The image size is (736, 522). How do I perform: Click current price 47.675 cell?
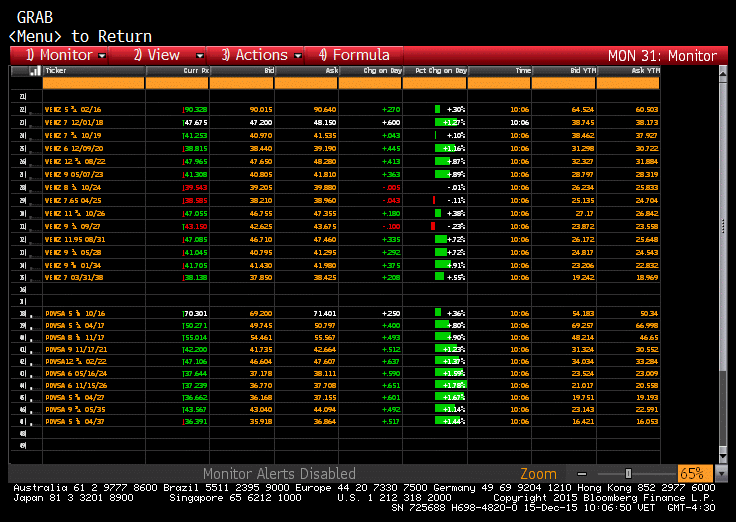(x=195, y=123)
